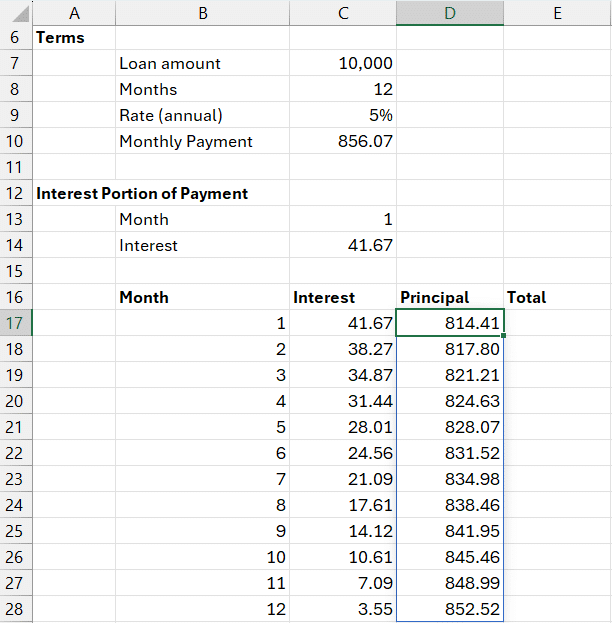This screenshot has height=623, width=612.
Task: Click the loan amount cell showing 10,000
Action: click(x=342, y=63)
